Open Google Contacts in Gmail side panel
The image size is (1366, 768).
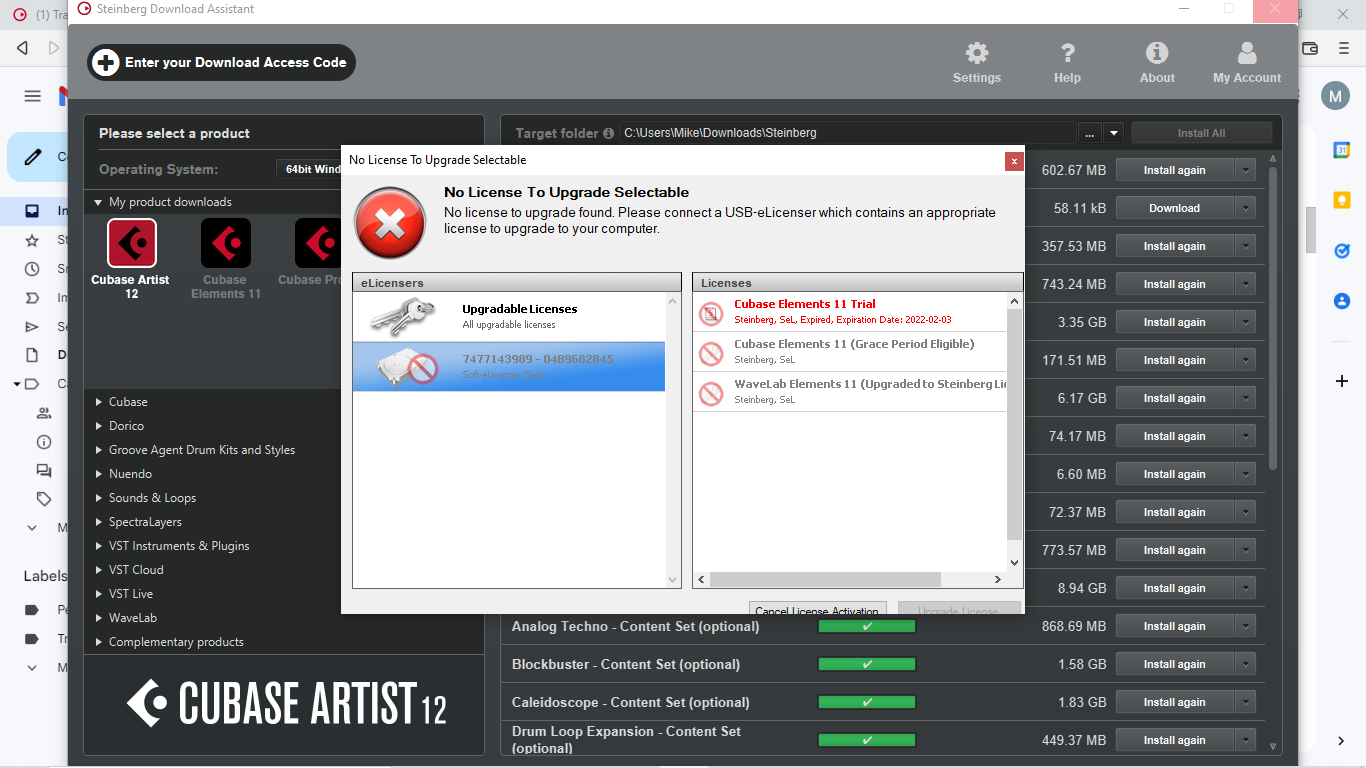coord(1342,300)
